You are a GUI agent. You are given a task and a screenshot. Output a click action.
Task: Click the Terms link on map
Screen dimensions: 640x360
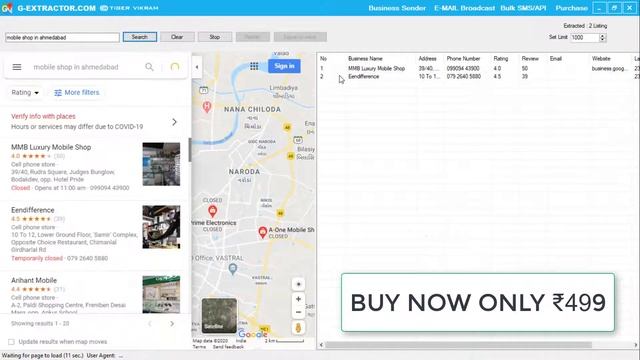[x=199, y=347]
